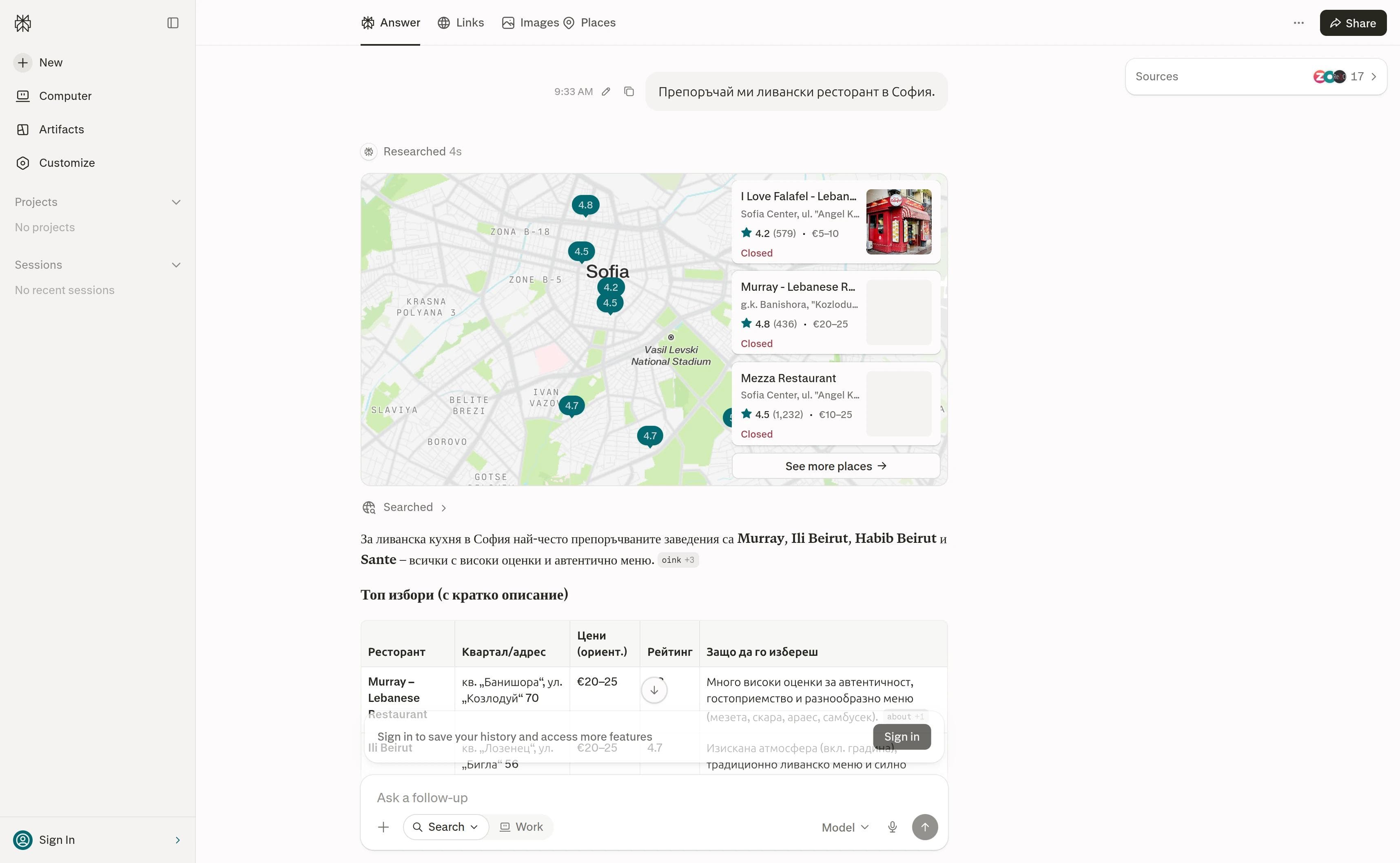Expand the Sources panel with 17 sources

(1256, 77)
